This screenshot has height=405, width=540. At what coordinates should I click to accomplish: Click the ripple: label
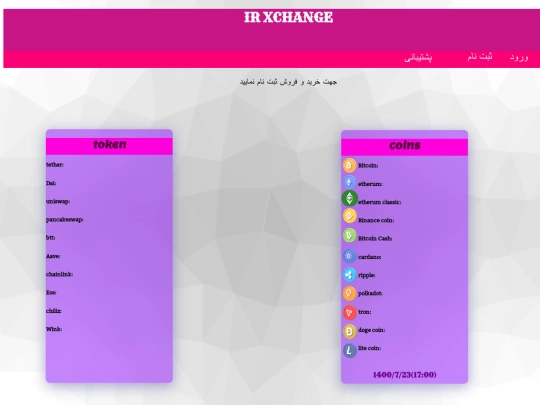tap(367, 275)
